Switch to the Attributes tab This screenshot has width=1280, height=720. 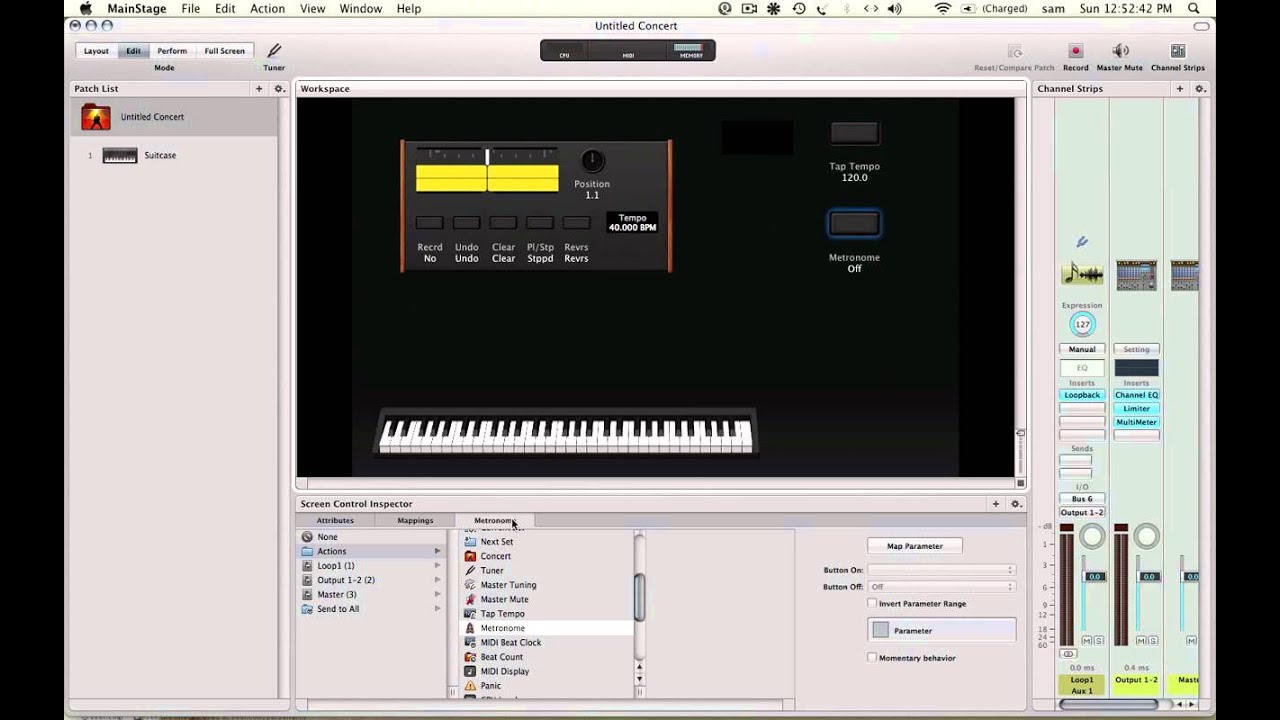point(335,520)
